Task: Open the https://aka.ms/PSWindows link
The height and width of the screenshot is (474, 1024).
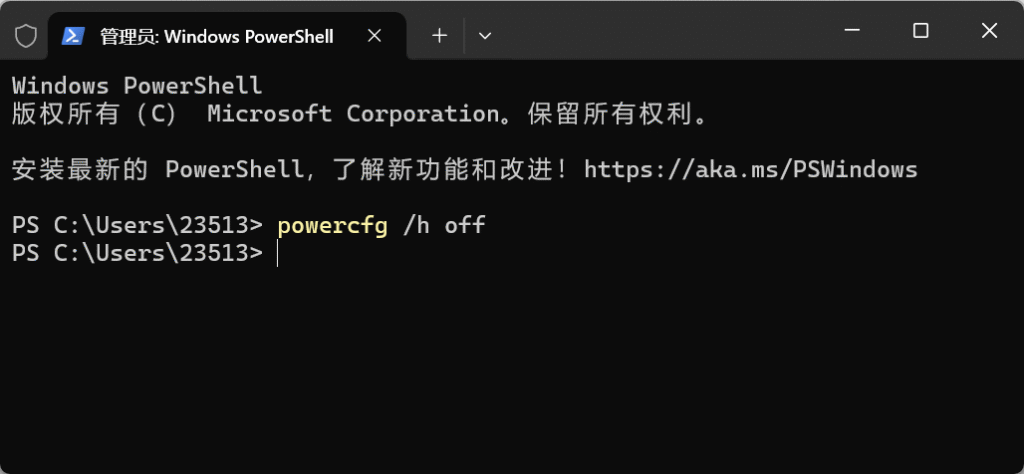Action: point(750,169)
